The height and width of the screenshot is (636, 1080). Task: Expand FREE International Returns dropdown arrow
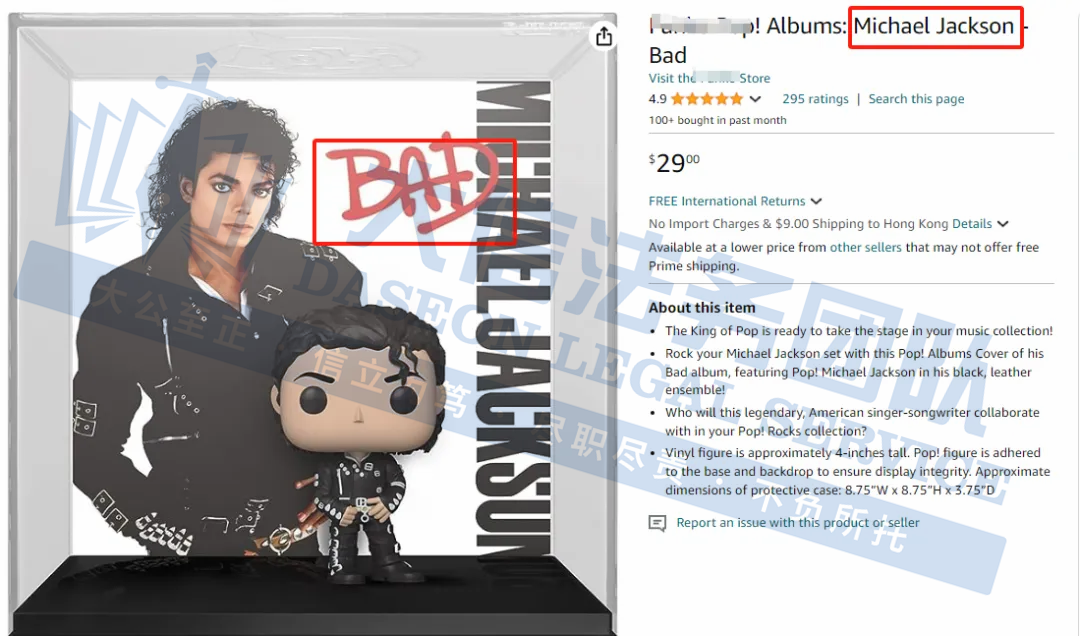pos(817,201)
